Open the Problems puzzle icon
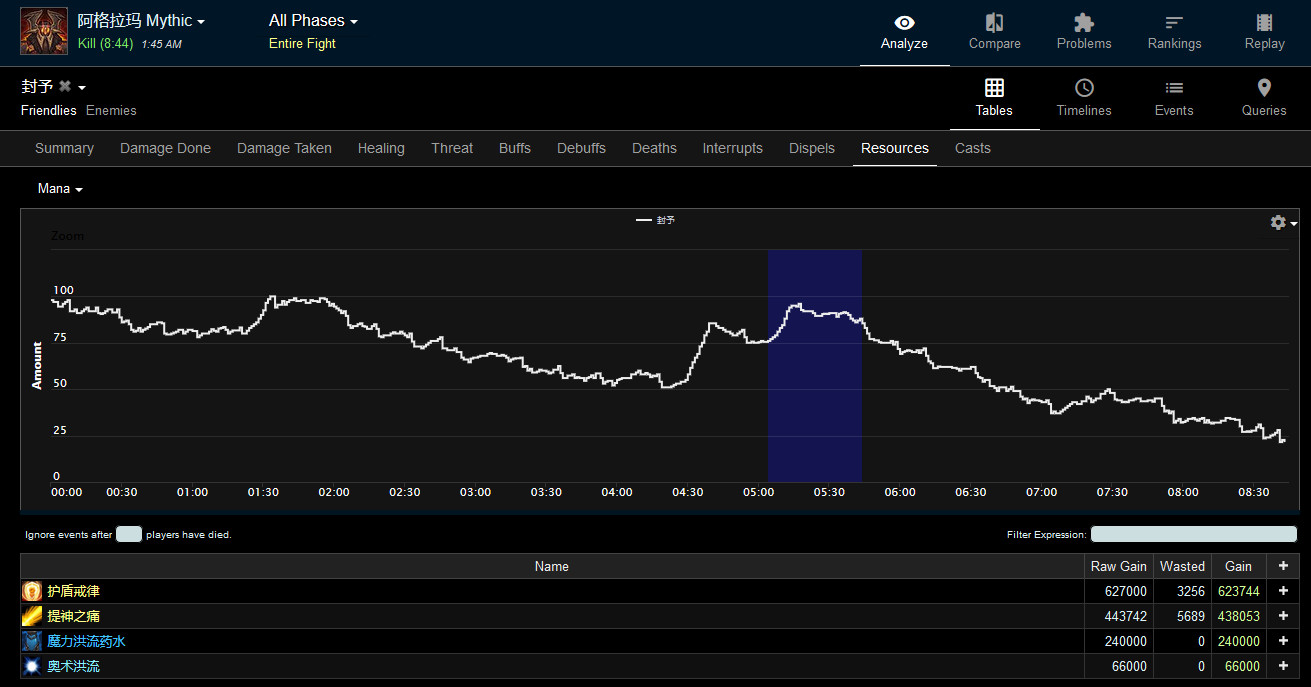 [1084, 23]
